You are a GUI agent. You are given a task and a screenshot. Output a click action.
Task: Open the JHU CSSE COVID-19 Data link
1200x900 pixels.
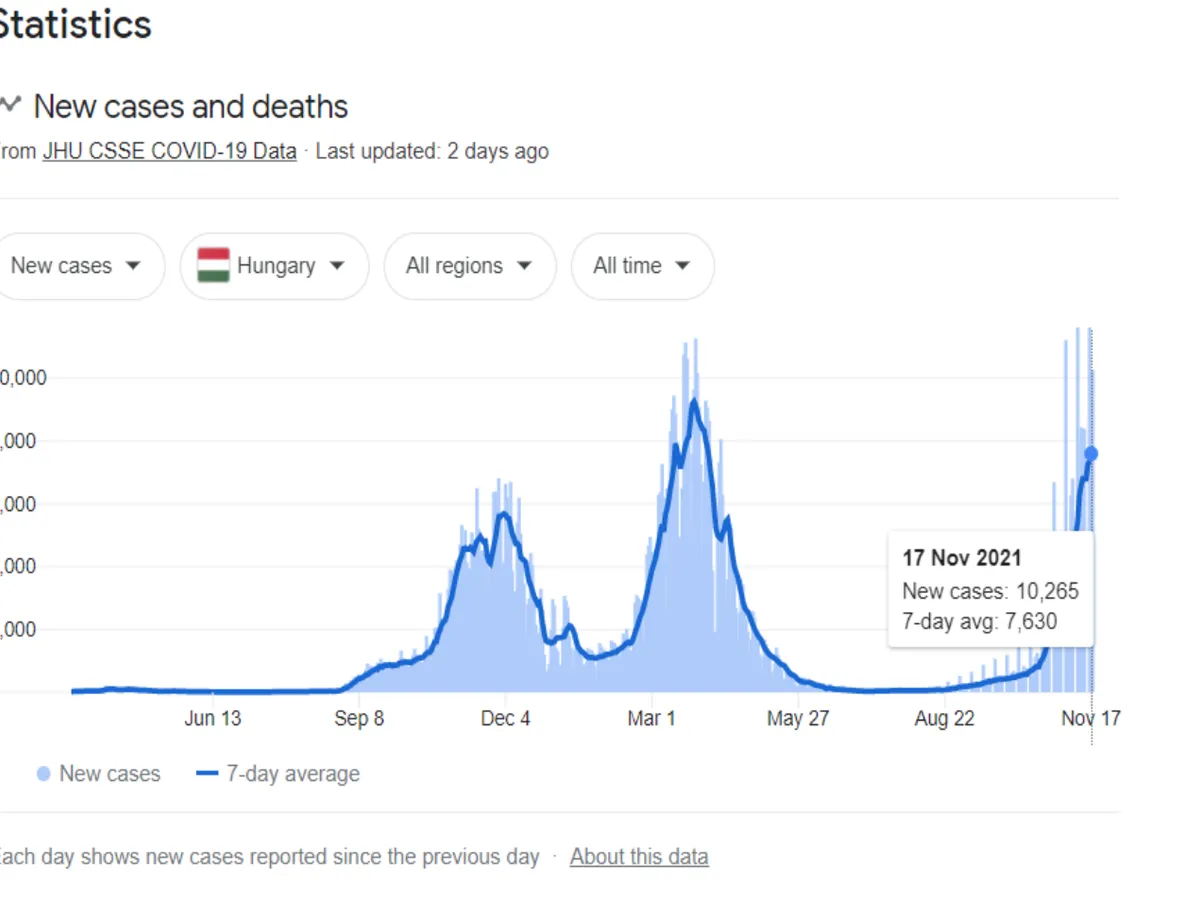click(x=169, y=152)
